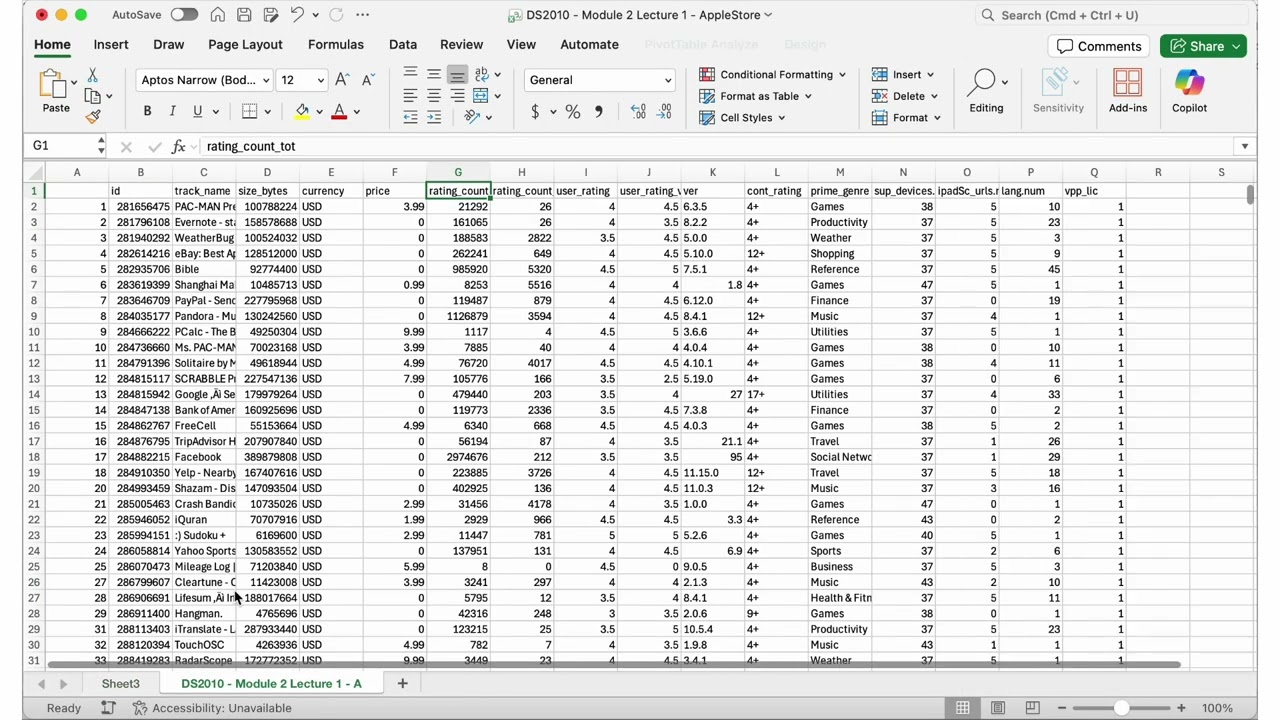Click Accessibility: Unavailable status

point(211,708)
